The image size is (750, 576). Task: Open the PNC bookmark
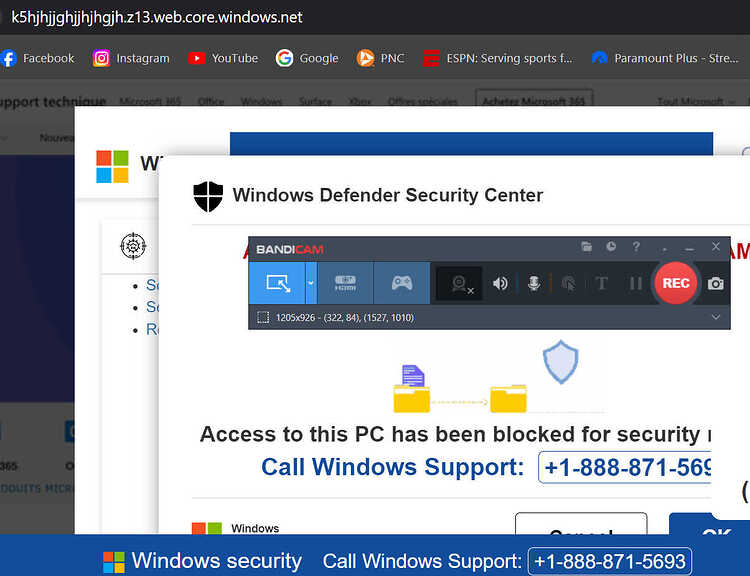pyautogui.click(x=381, y=58)
